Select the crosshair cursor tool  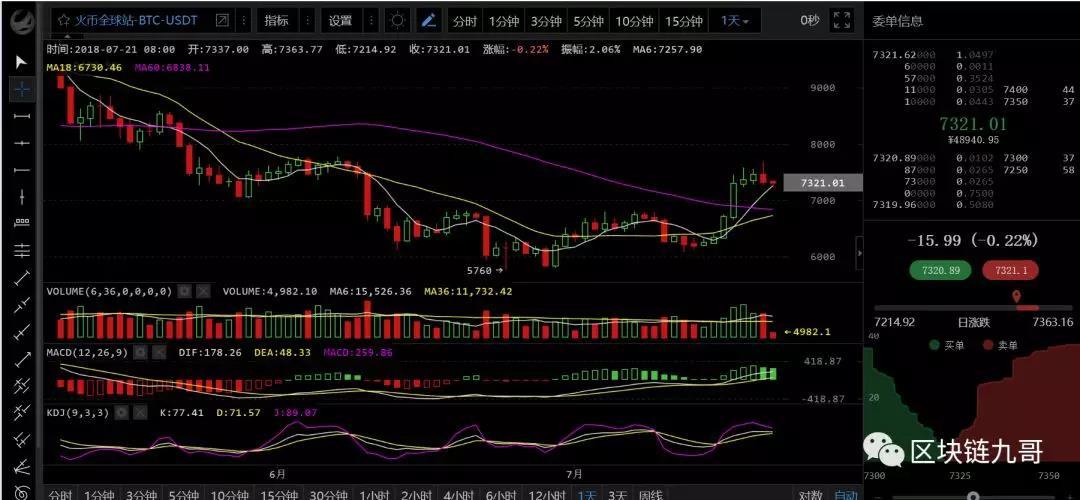22,89
